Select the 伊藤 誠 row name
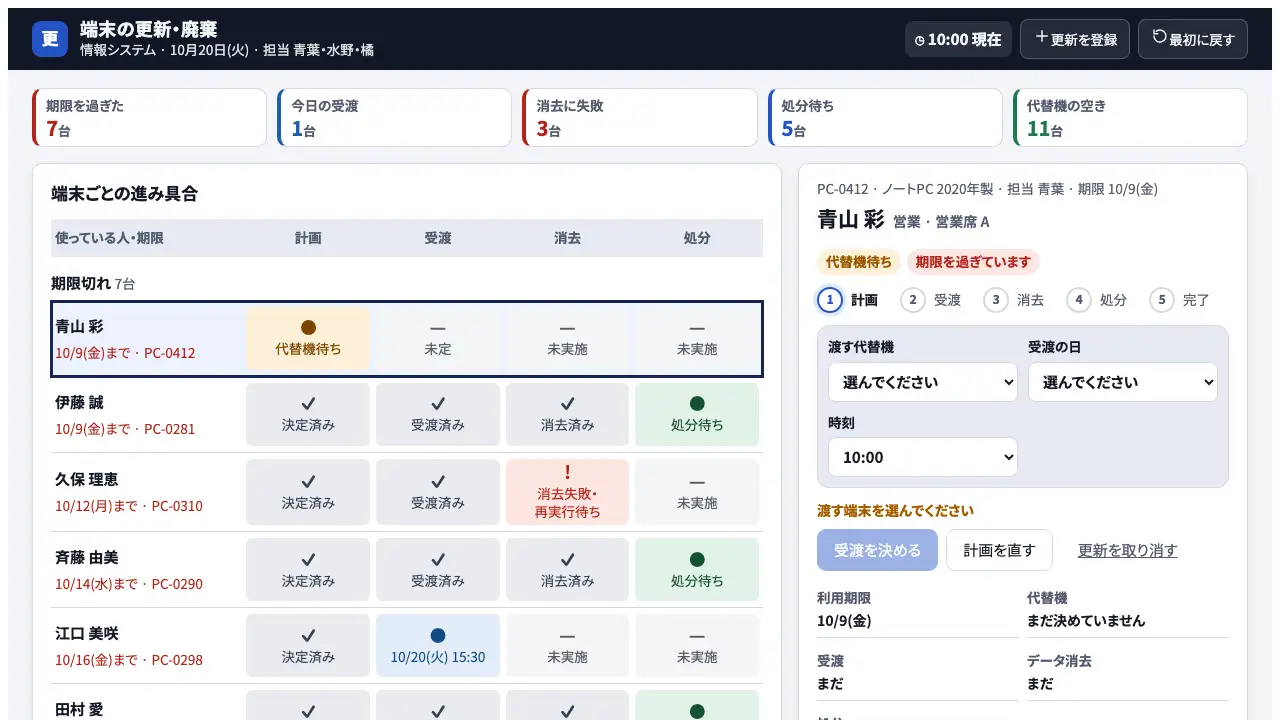1280x720 pixels. 79,403
